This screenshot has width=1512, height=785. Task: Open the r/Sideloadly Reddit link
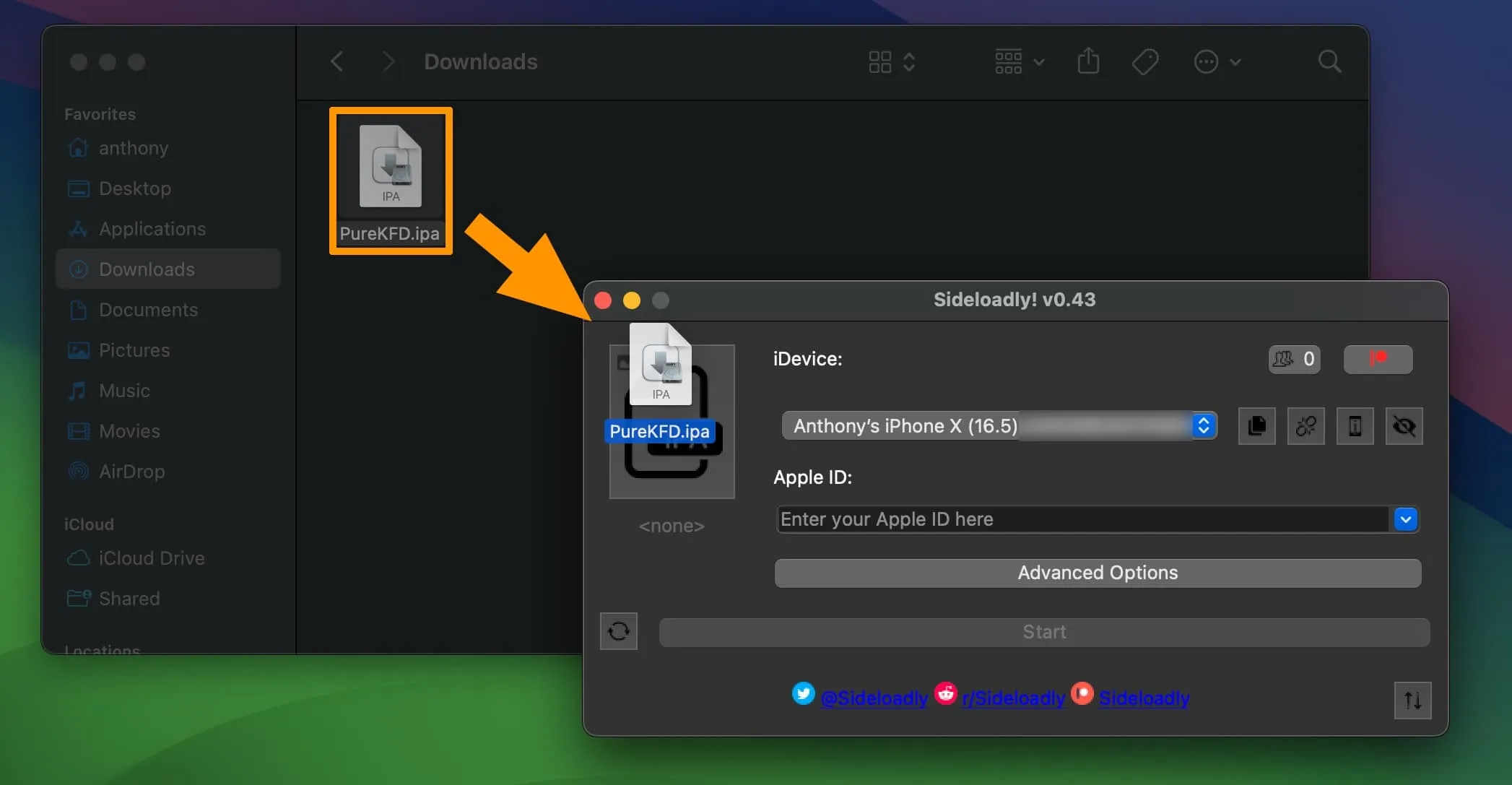tap(1014, 698)
